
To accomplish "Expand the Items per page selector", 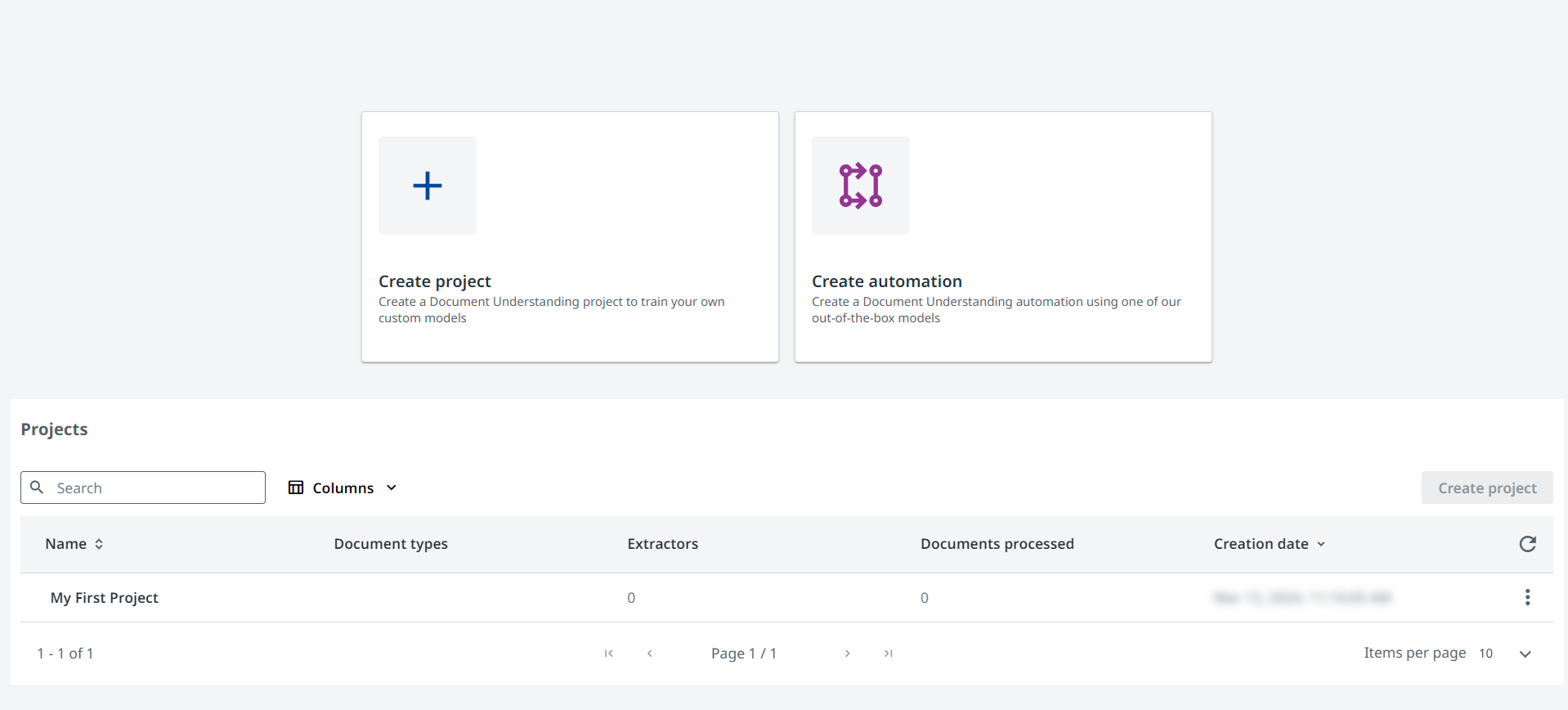I will coord(1525,654).
